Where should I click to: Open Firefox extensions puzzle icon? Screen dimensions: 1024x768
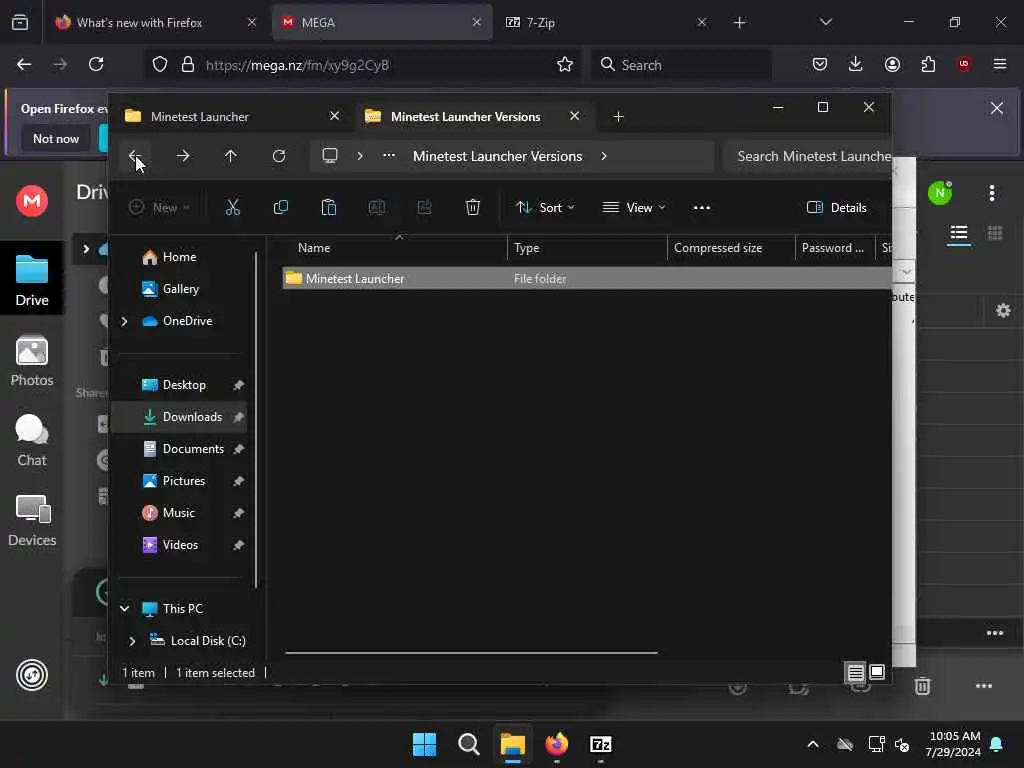[x=928, y=64]
